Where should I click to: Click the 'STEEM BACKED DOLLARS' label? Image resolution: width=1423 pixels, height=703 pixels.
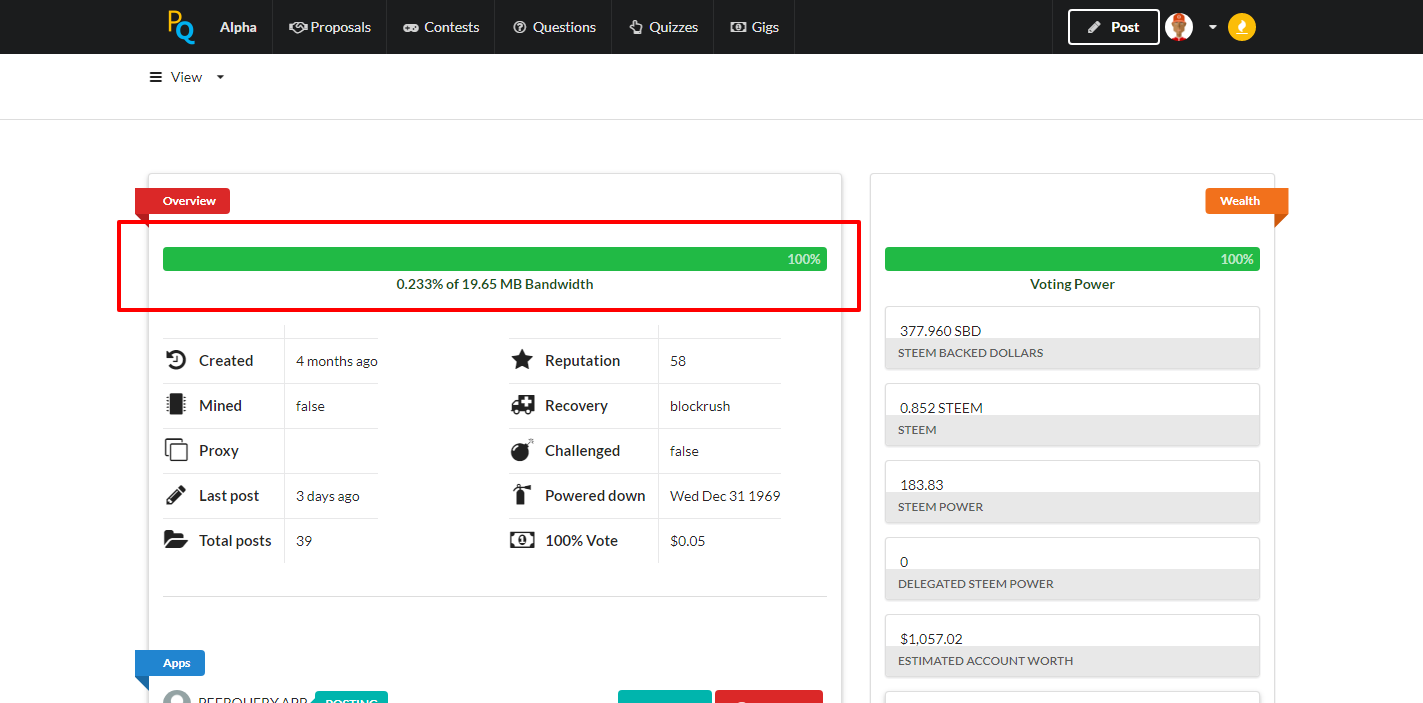(970, 353)
